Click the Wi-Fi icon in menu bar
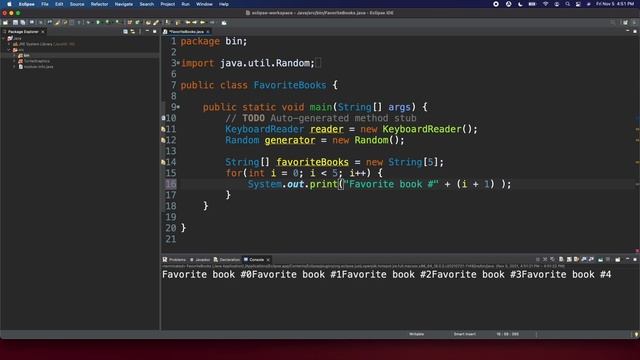This screenshot has width=640, height=360. click(x=545, y=4)
